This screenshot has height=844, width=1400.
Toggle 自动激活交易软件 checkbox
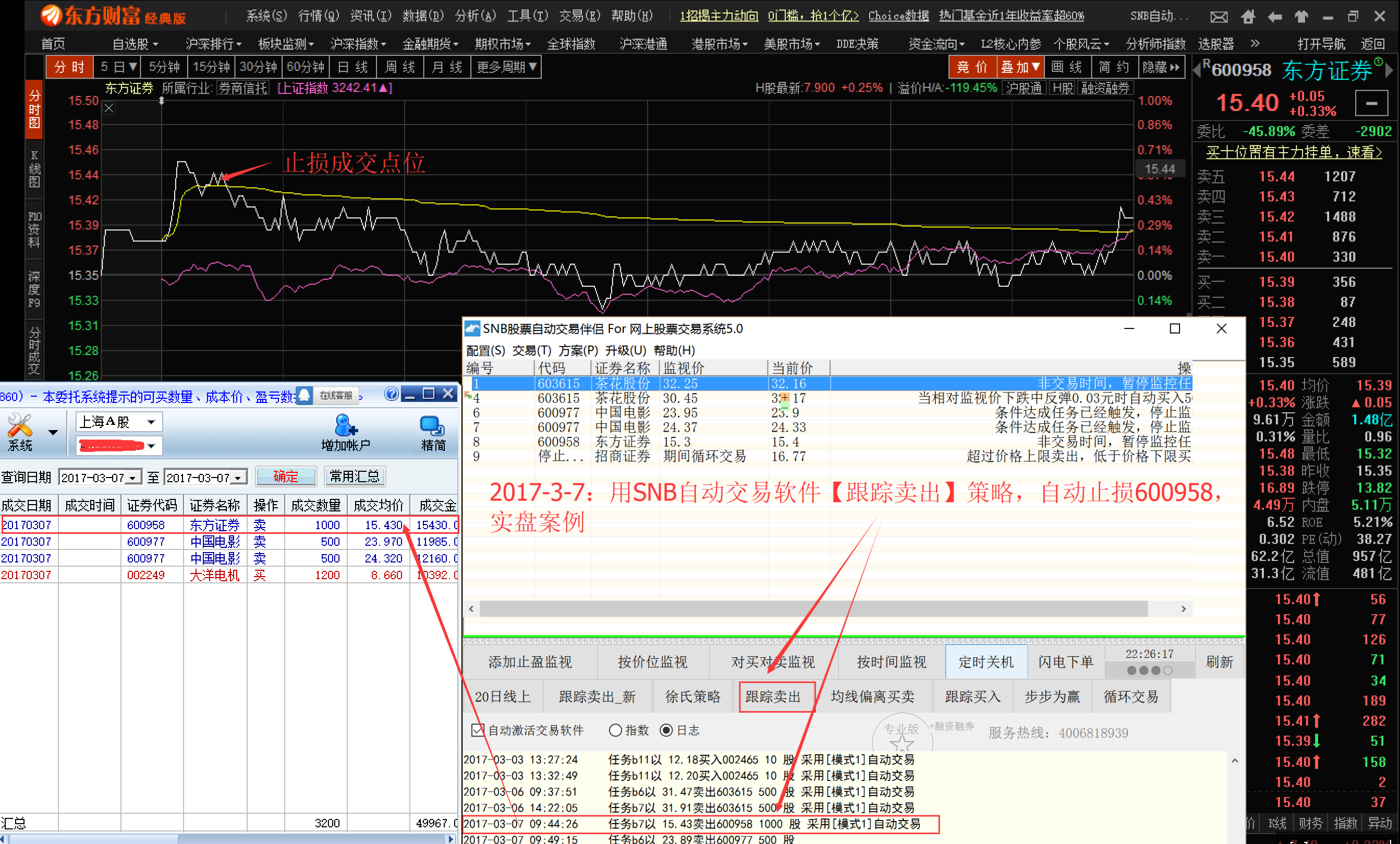(x=478, y=730)
